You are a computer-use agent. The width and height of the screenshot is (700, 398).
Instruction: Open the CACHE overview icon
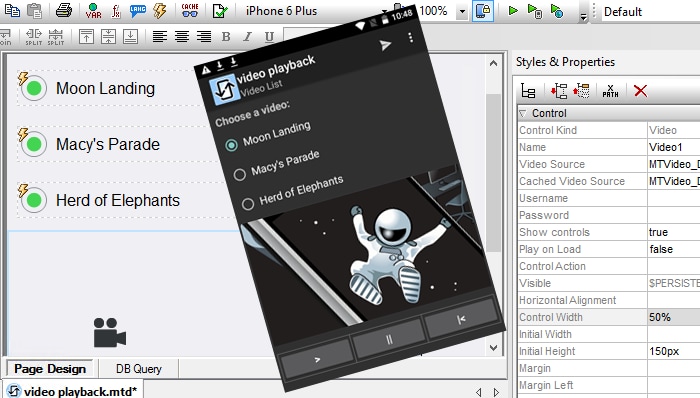coord(190,10)
